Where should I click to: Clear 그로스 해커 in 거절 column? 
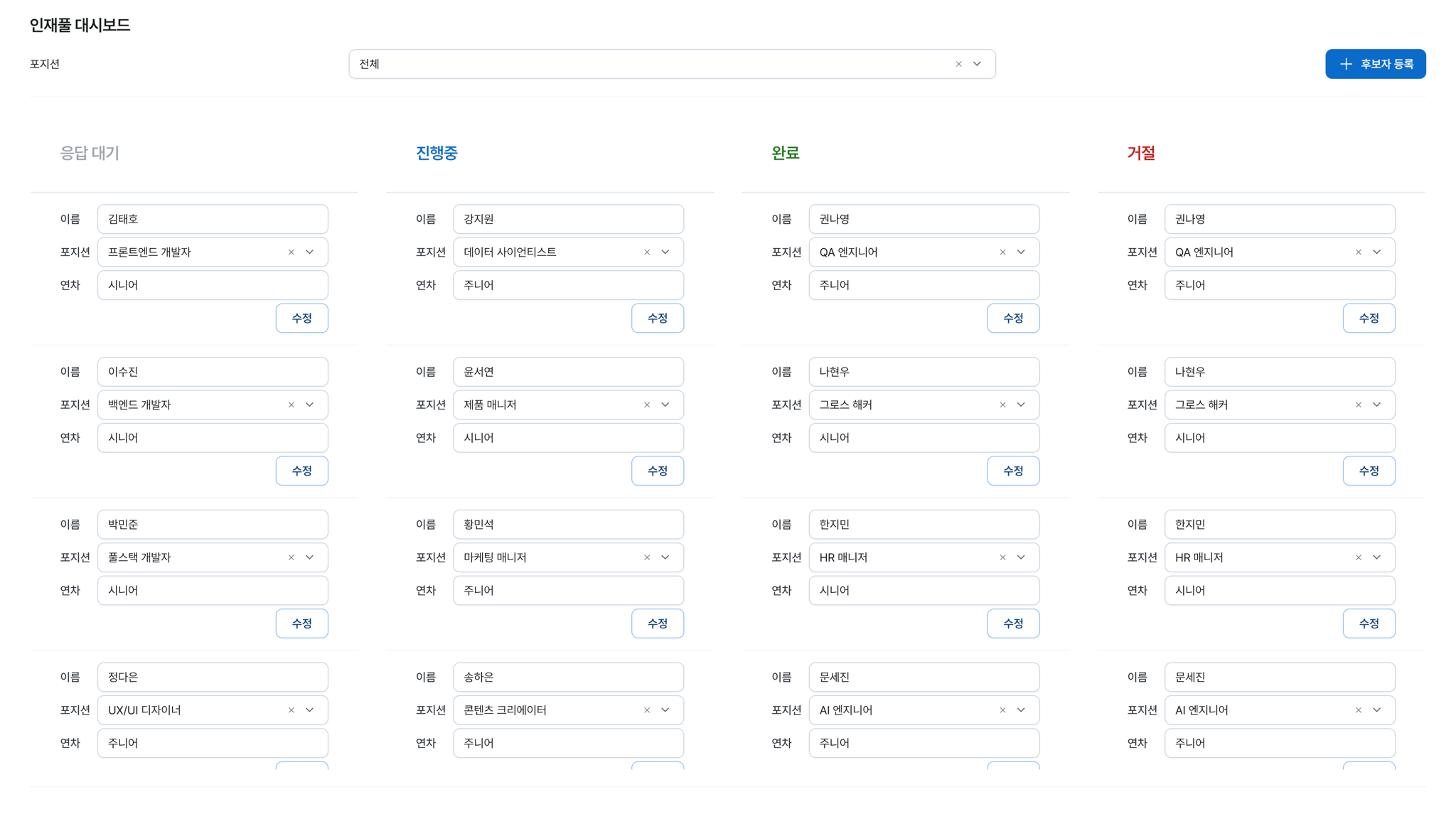click(1359, 405)
